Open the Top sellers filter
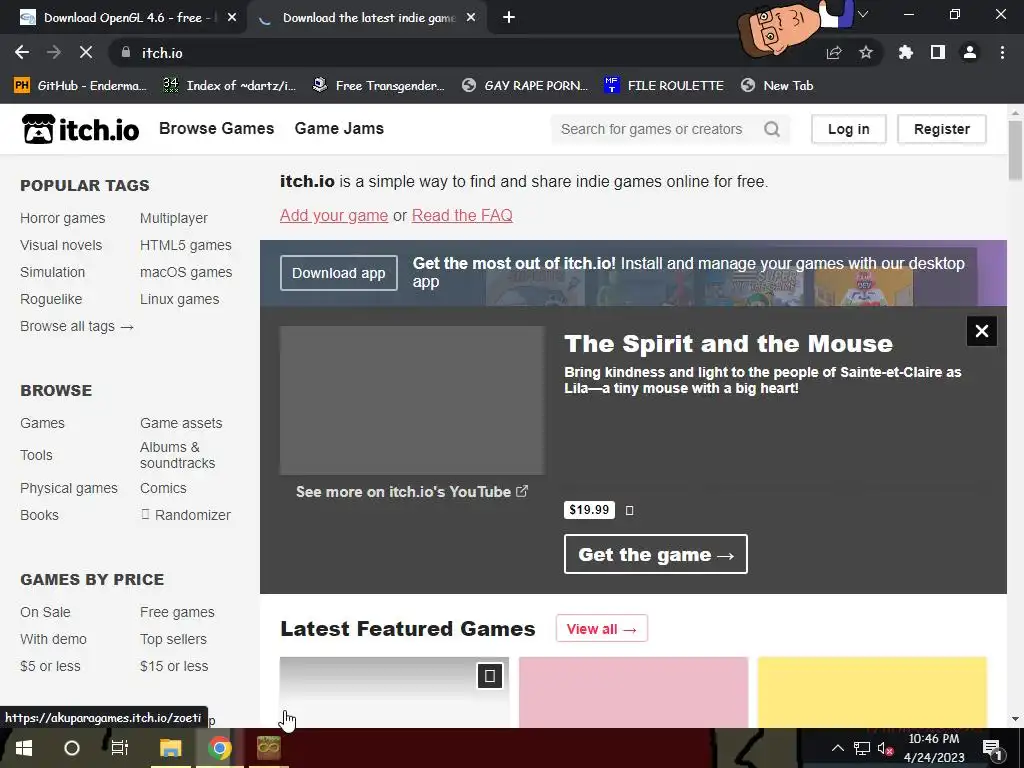This screenshot has height=768, width=1024. click(x=173, y=639)
